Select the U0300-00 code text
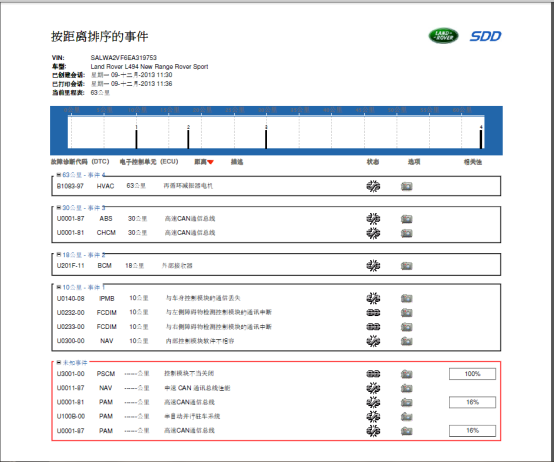This screenshot has height=462, width=554. pos(71,341)
